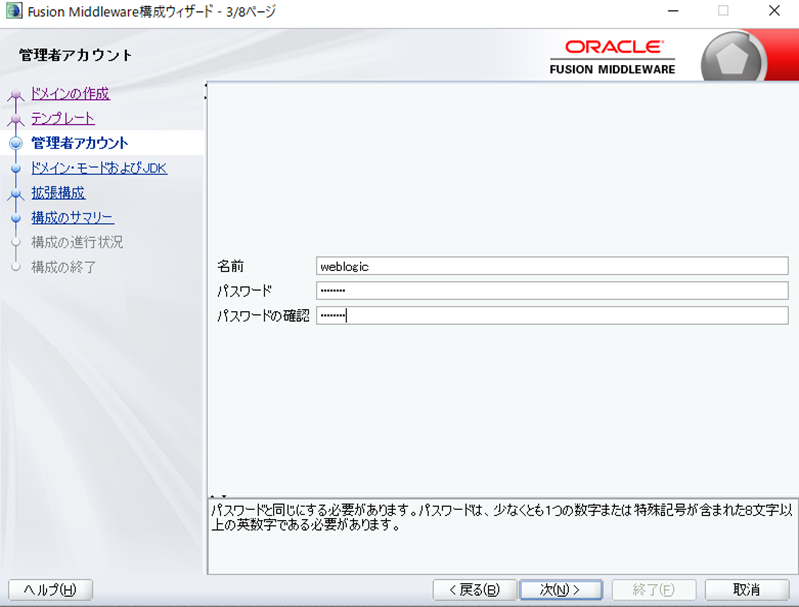Select the current 管理者アカウント step

(80, 143)
